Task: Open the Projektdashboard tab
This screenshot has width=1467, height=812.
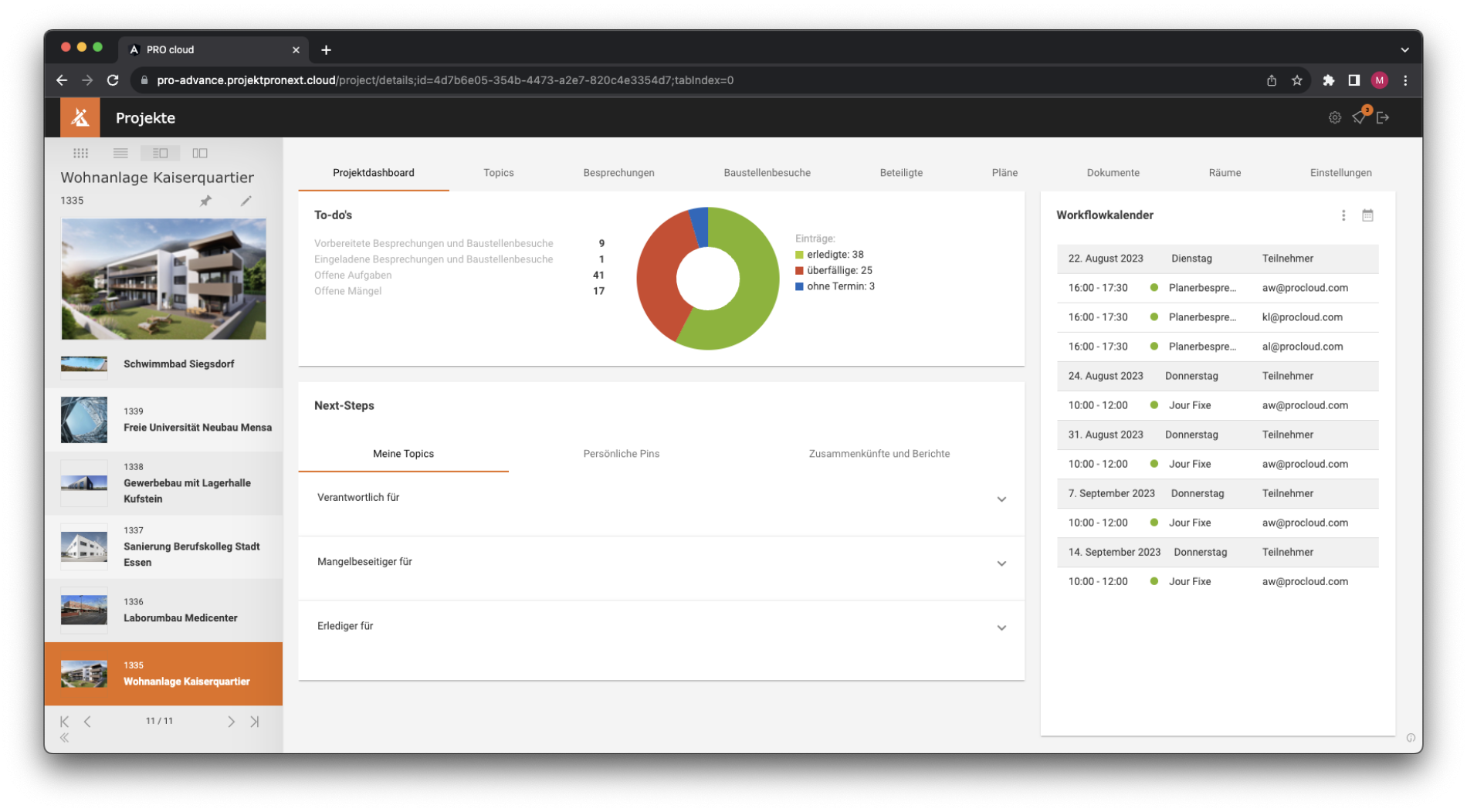Action: point(374,173)
